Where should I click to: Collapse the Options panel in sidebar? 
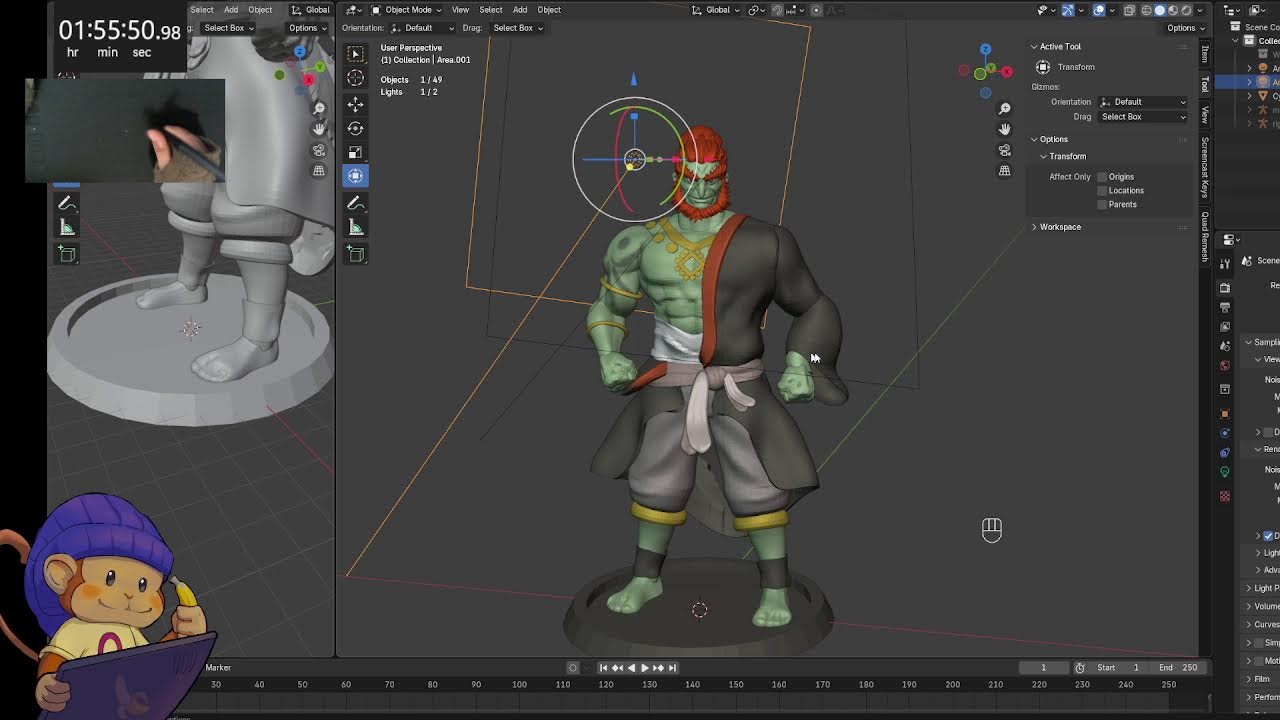(1052, 139)
